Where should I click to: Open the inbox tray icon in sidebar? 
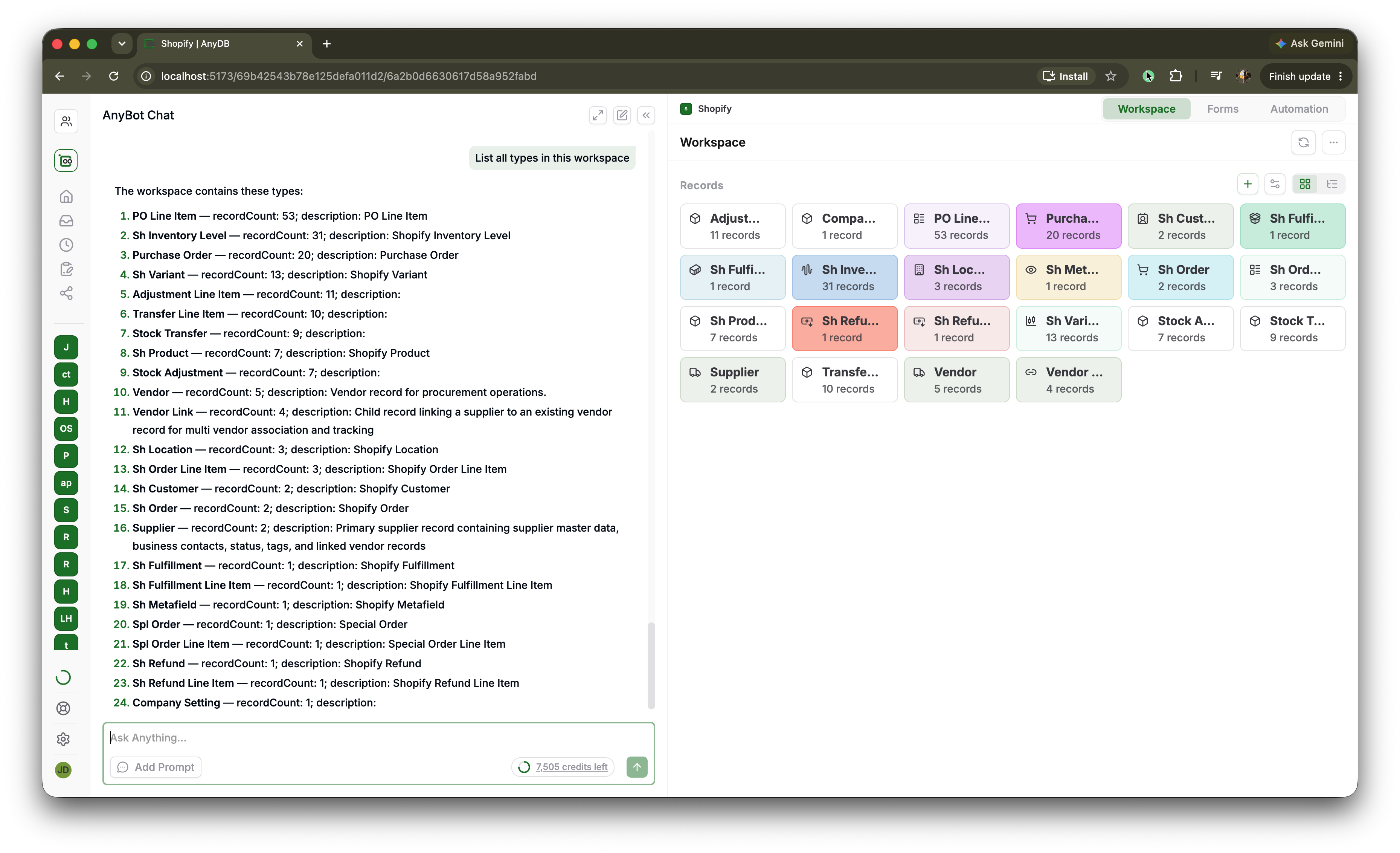click(66, 221)
